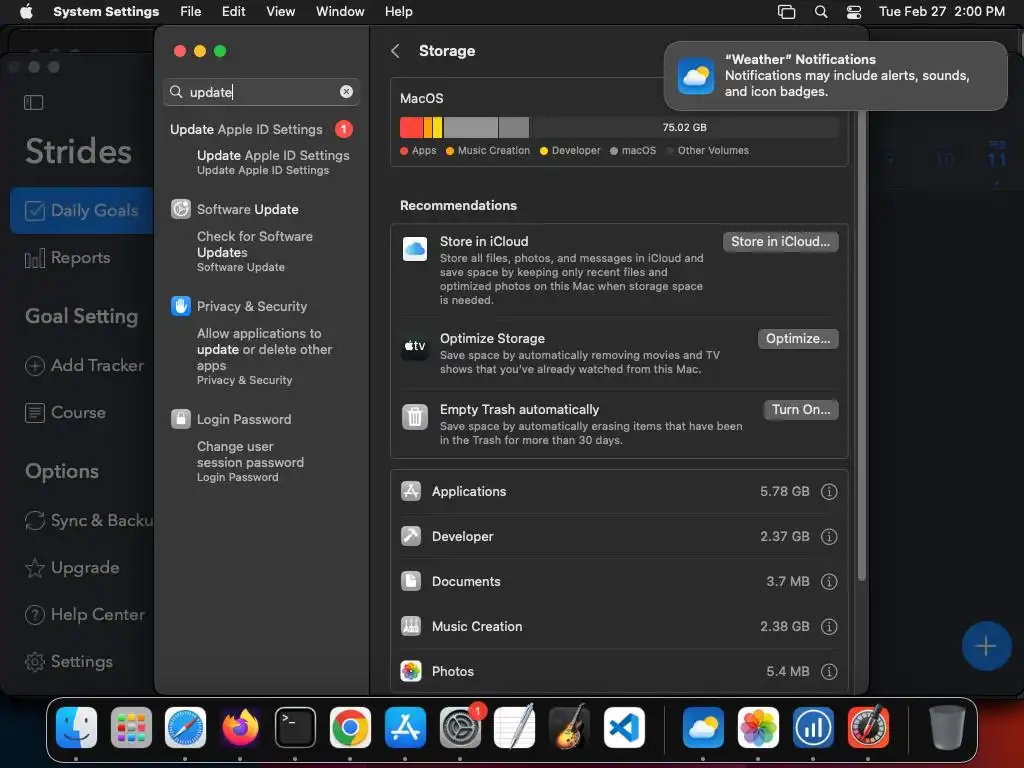
Task: Open App Store from the Dock
Action: point(405,728)
